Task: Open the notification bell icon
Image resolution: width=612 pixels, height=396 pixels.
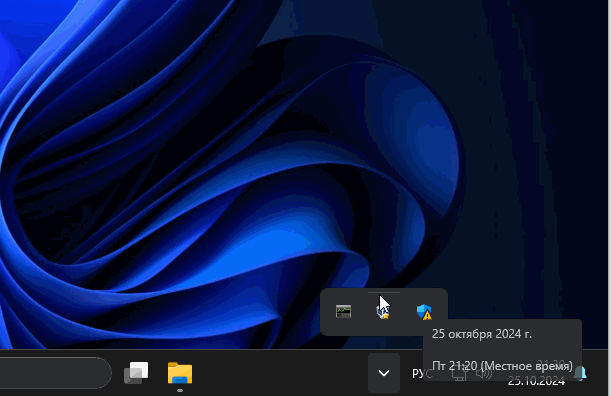Action: click(580, 373)
